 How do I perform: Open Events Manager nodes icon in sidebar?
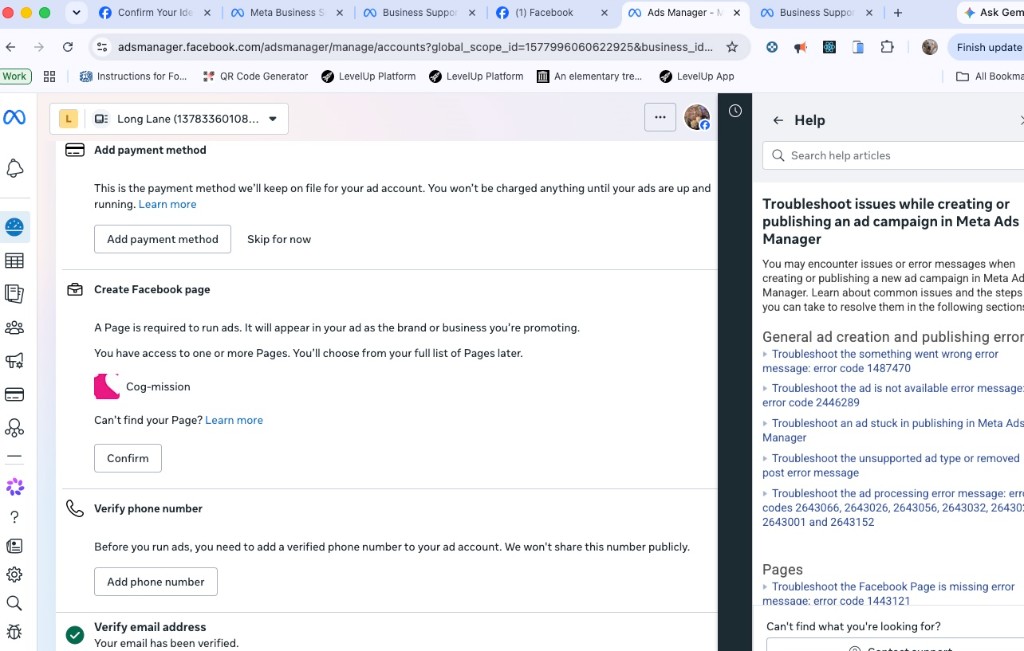coord(14,428)
